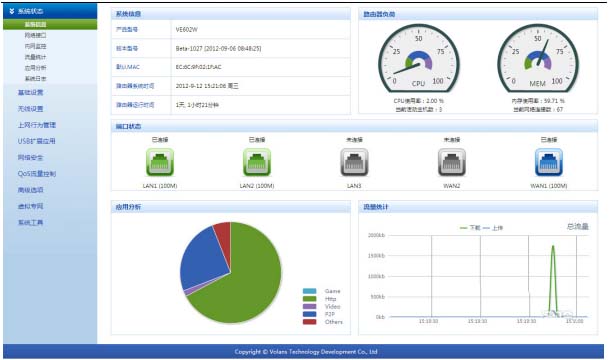Click the 流量统计 panel header above line chart
609x360 pixels.
click(x=478, y=207)
